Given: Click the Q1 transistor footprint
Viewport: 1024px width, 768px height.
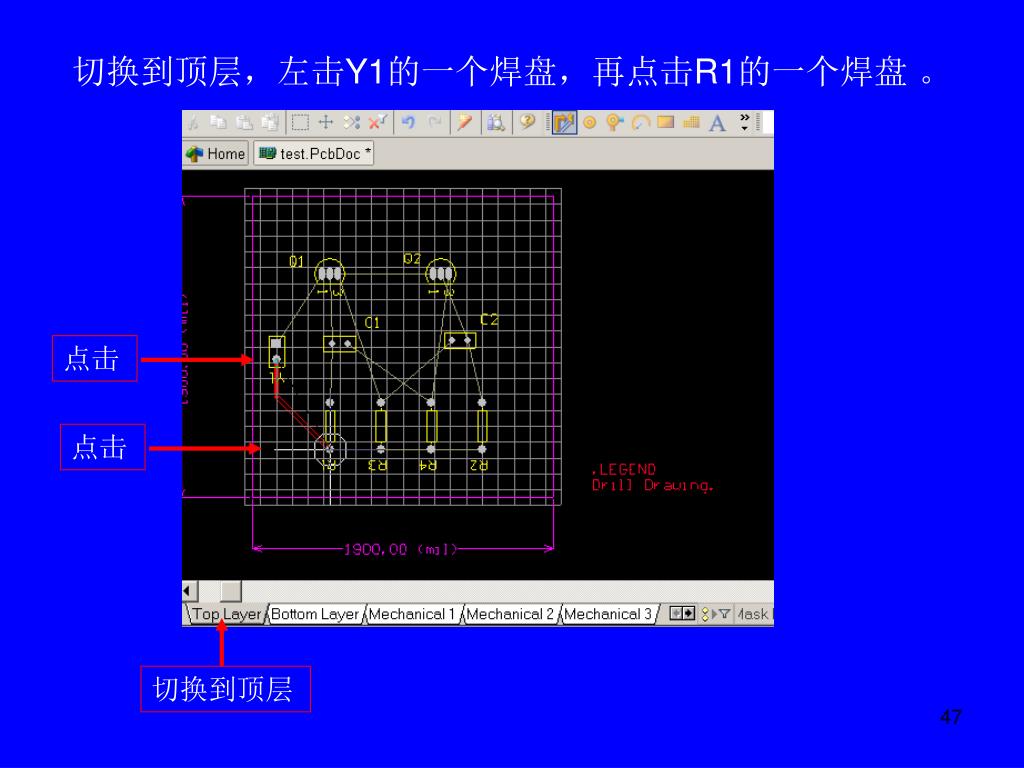Looking at the screenshot, I should click(330, 272).
